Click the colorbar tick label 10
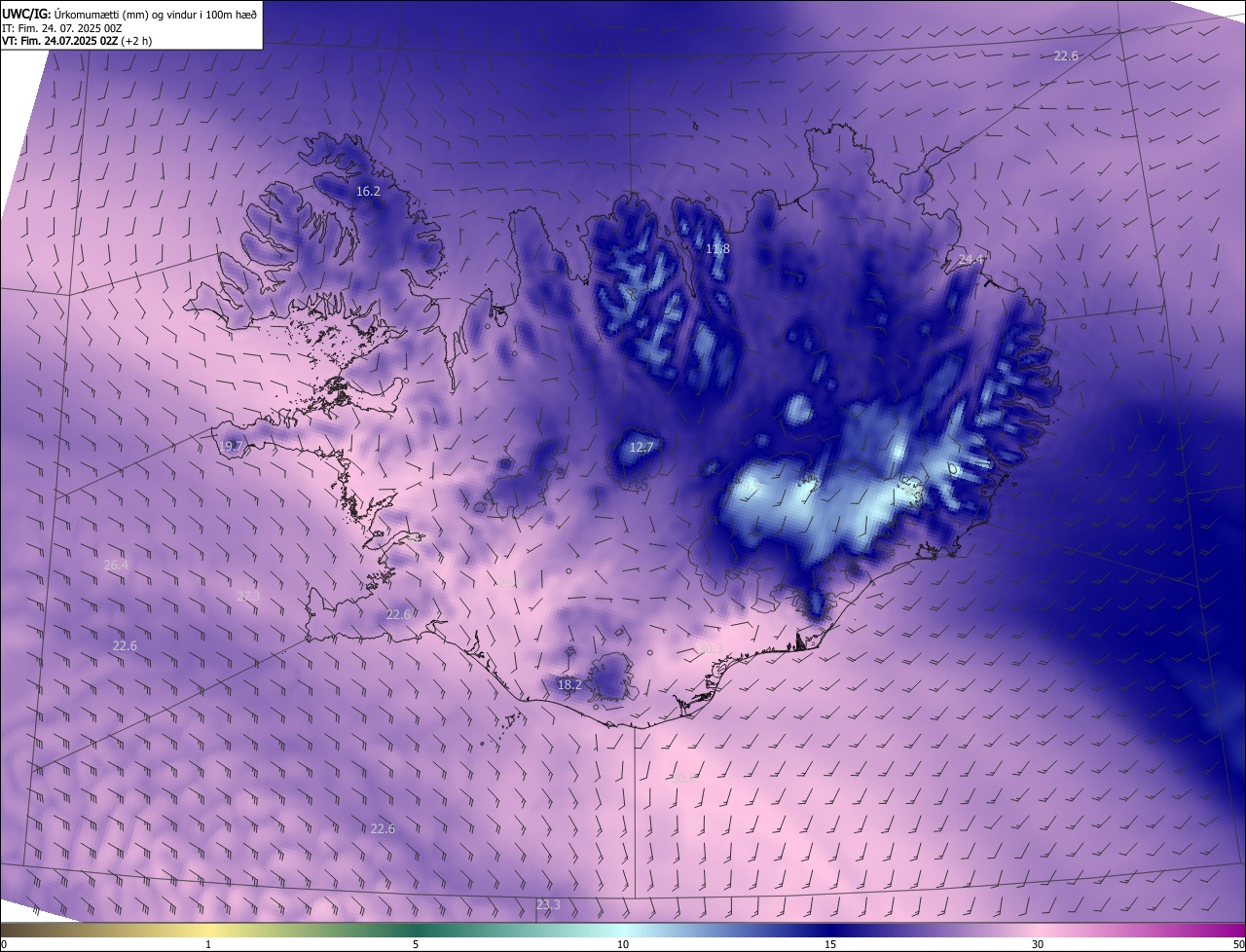 point(623,944)
